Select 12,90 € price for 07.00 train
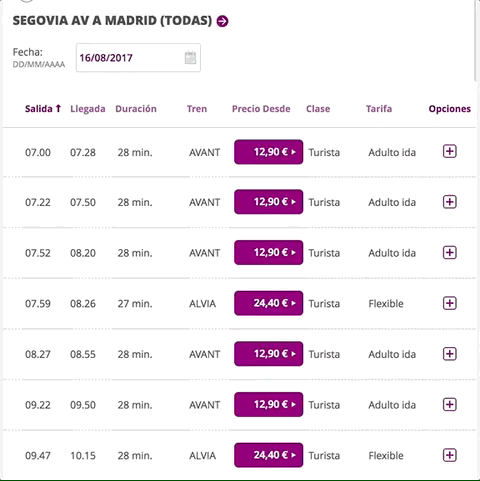This screenshot has height=481, width=480. tap(269, 152)
